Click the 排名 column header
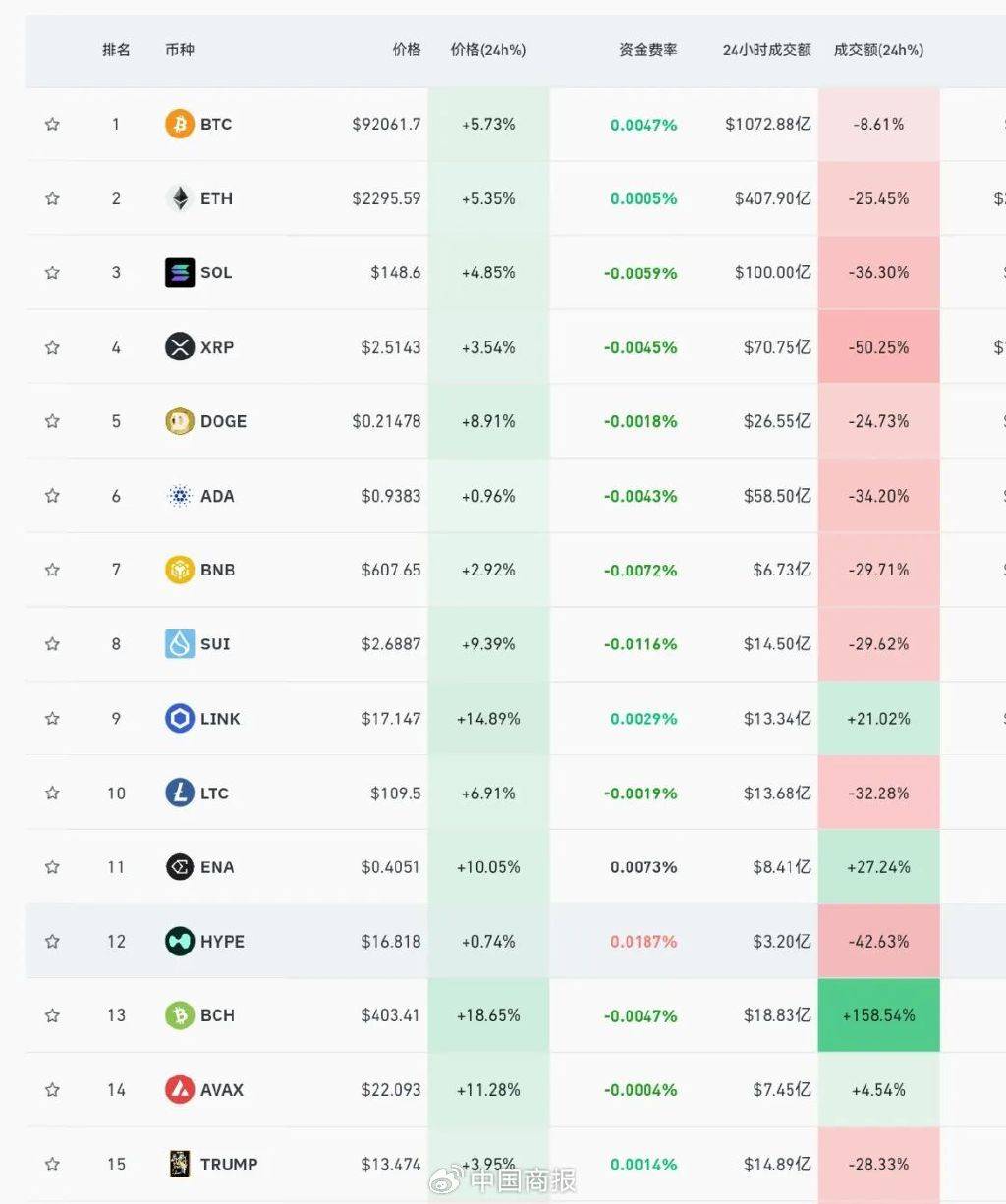Image resolution: width=1006 pixels, height=1204 pixels. [116, 50]
